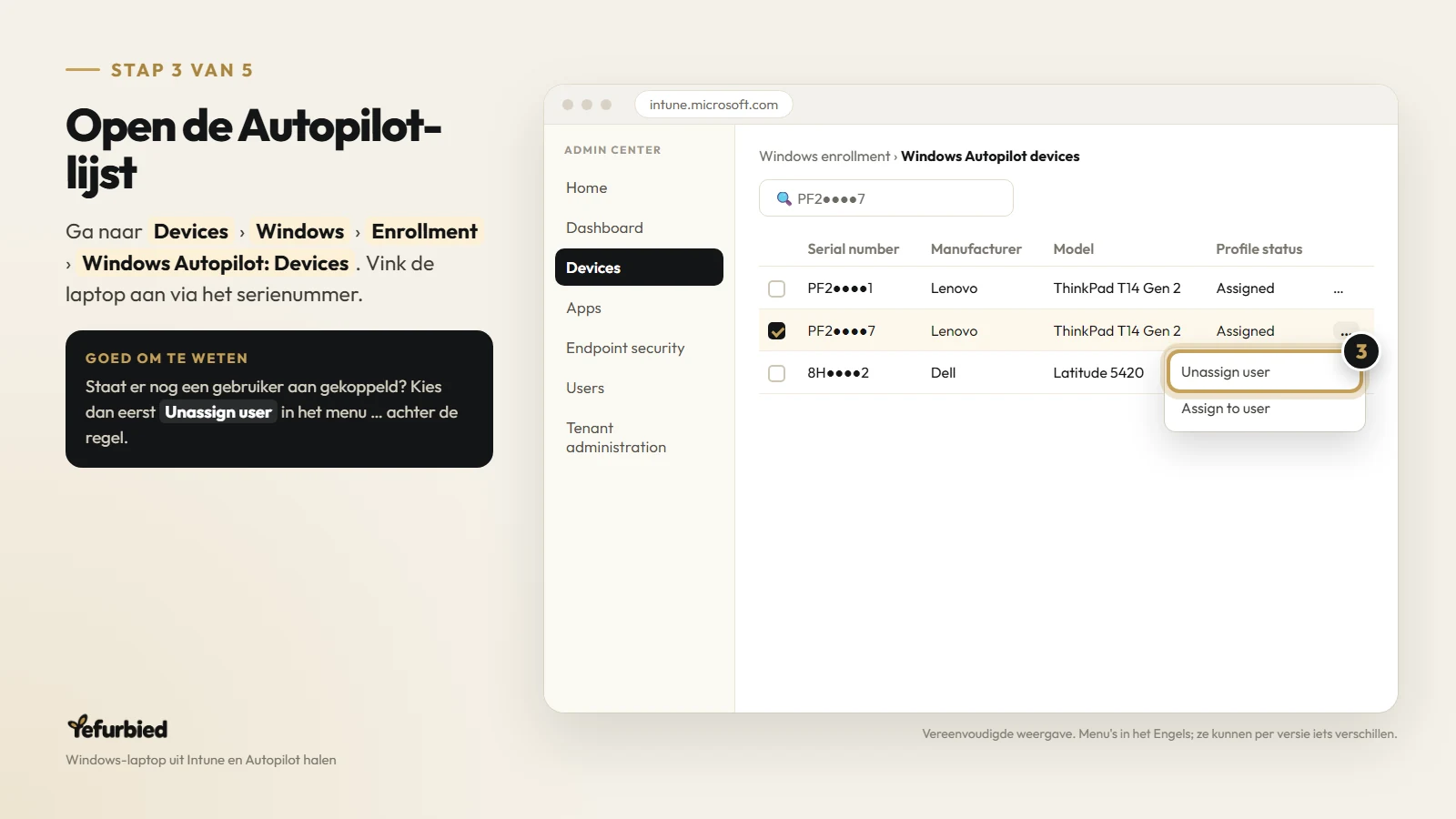The height and width of the screenshot is (819, 1456).
Task: Untick the checkbox for serial PF2••••7
Action: pyautogui.click(x=776, y=331)
